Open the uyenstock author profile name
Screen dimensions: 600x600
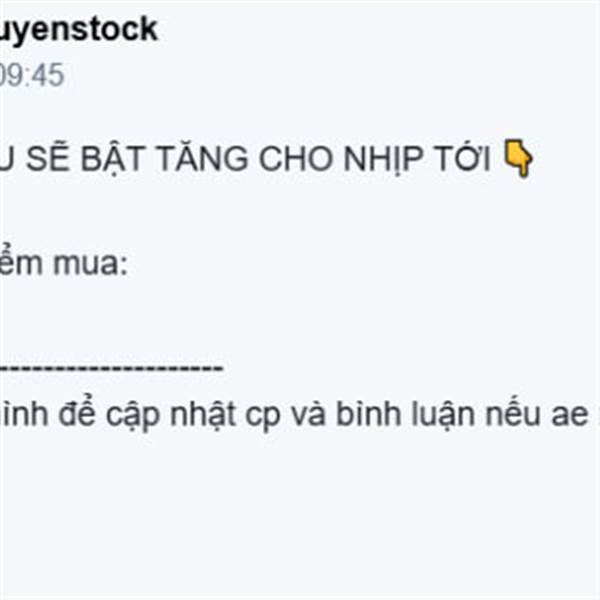78,30
